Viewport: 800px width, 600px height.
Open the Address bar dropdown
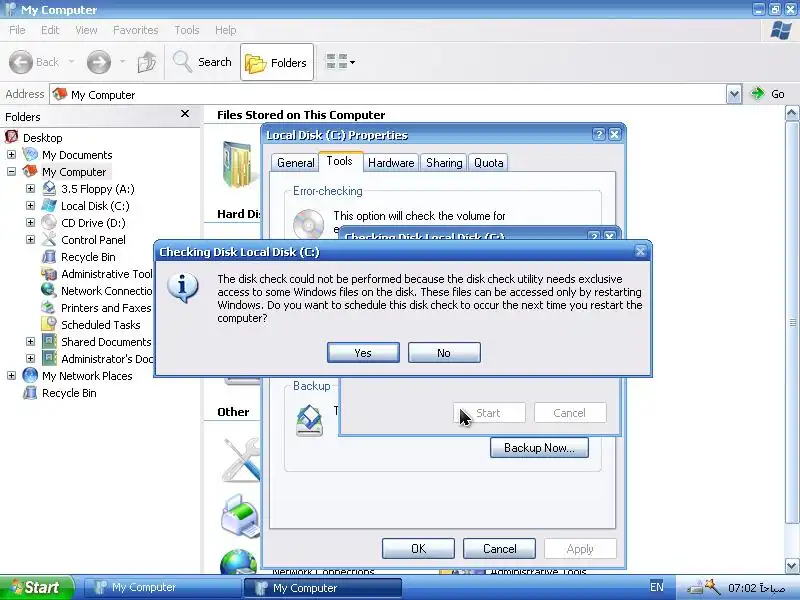point(734,94)
